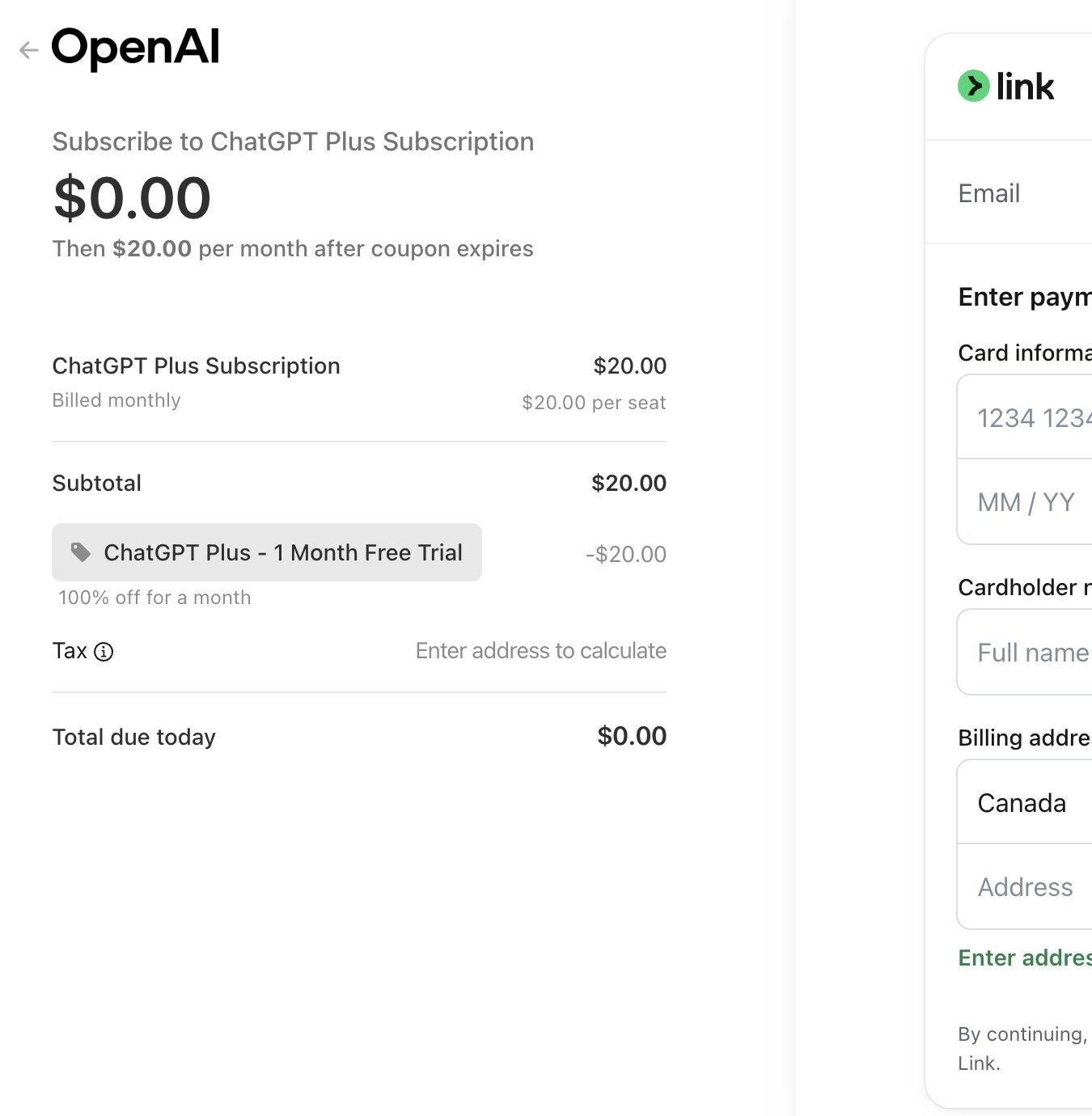Select the ChatGPT Plus 1 Month Free Trial coupon
The height and width of the screenshot is (1116, 1092).
click(x=267, y=552)
